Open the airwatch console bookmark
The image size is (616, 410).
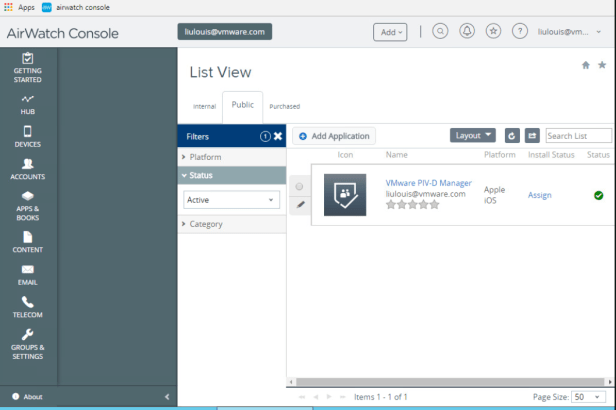click(76, 7)
